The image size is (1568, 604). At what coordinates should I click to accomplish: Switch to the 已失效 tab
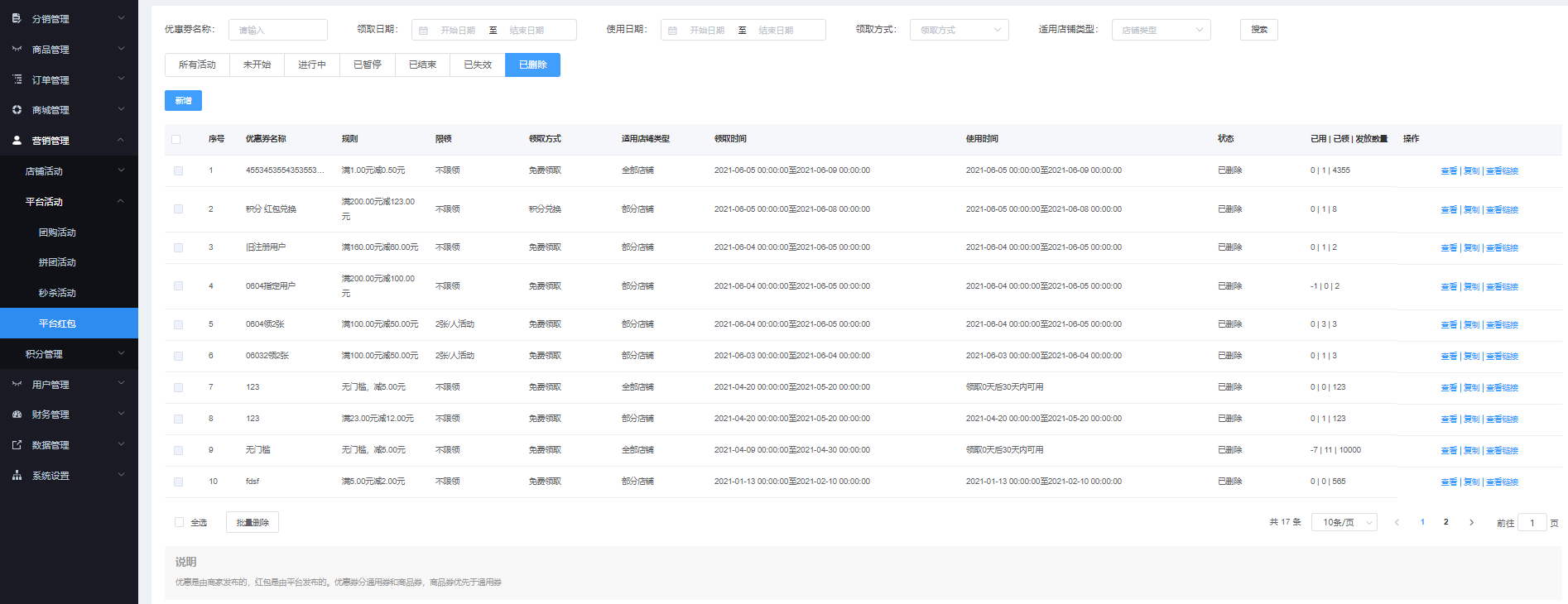[x=478, y=65]
